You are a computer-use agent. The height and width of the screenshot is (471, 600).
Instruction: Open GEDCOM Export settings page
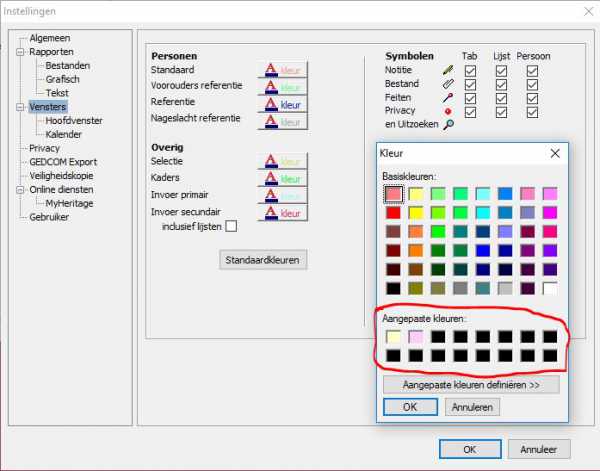pyautogui.click(x=63, y=161)
